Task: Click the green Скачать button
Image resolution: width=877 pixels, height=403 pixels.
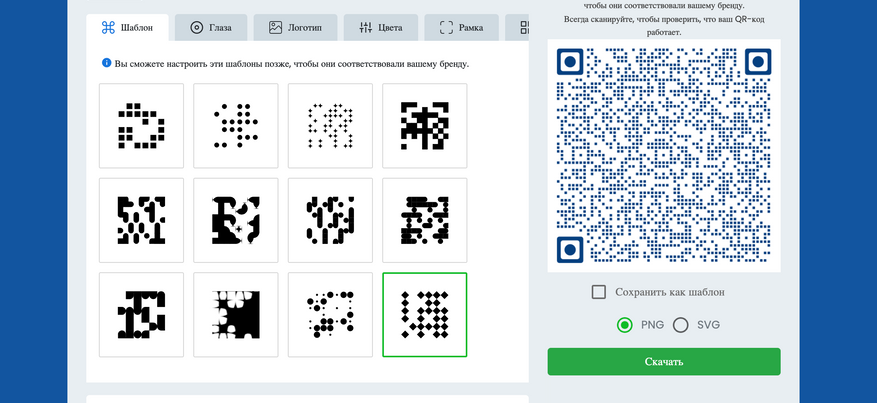Action: pyautogui.click(x=664, y=362)
